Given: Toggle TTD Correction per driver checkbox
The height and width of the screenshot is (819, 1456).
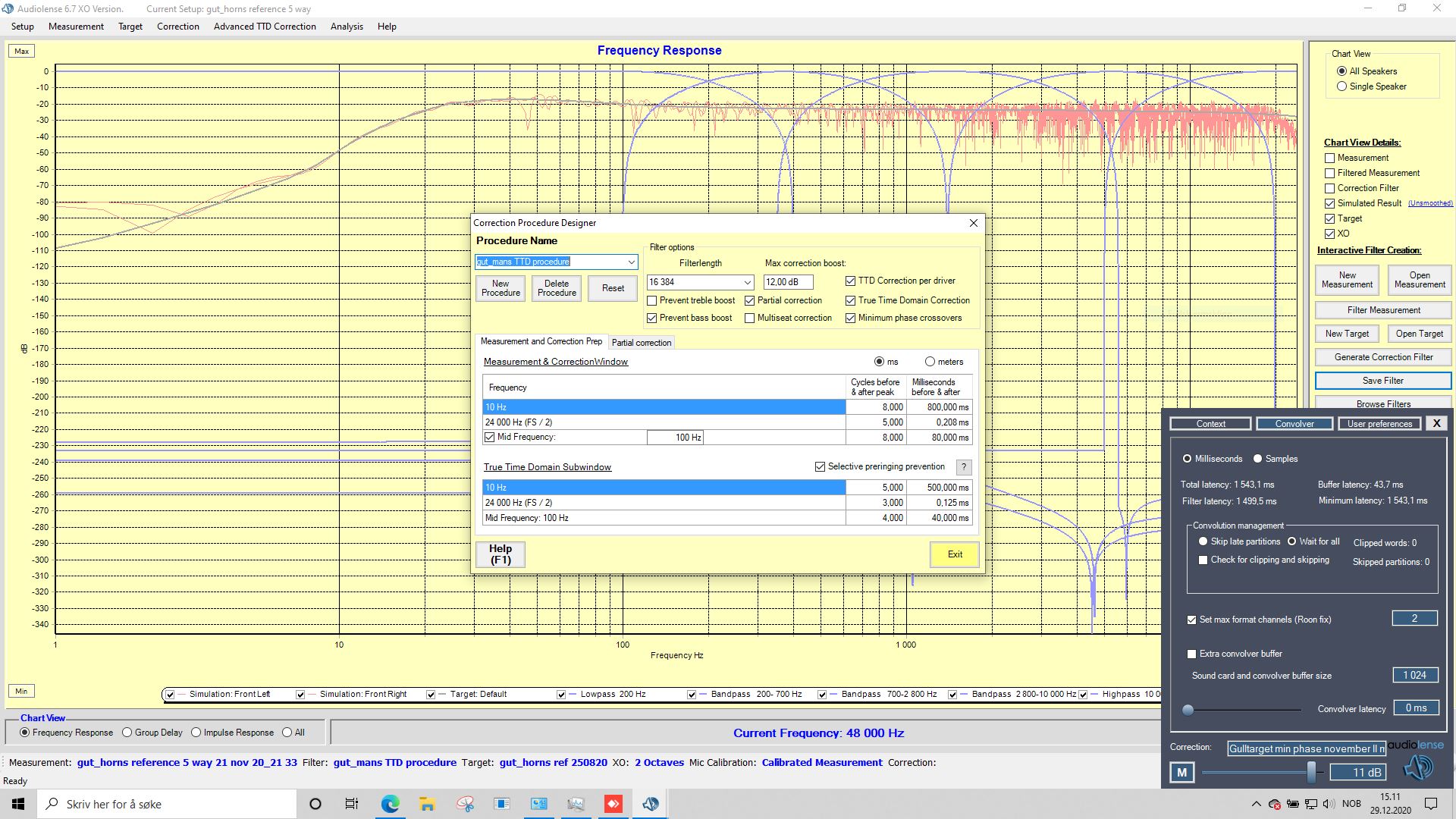Looking at the screenshot, I should coord(849,280).
